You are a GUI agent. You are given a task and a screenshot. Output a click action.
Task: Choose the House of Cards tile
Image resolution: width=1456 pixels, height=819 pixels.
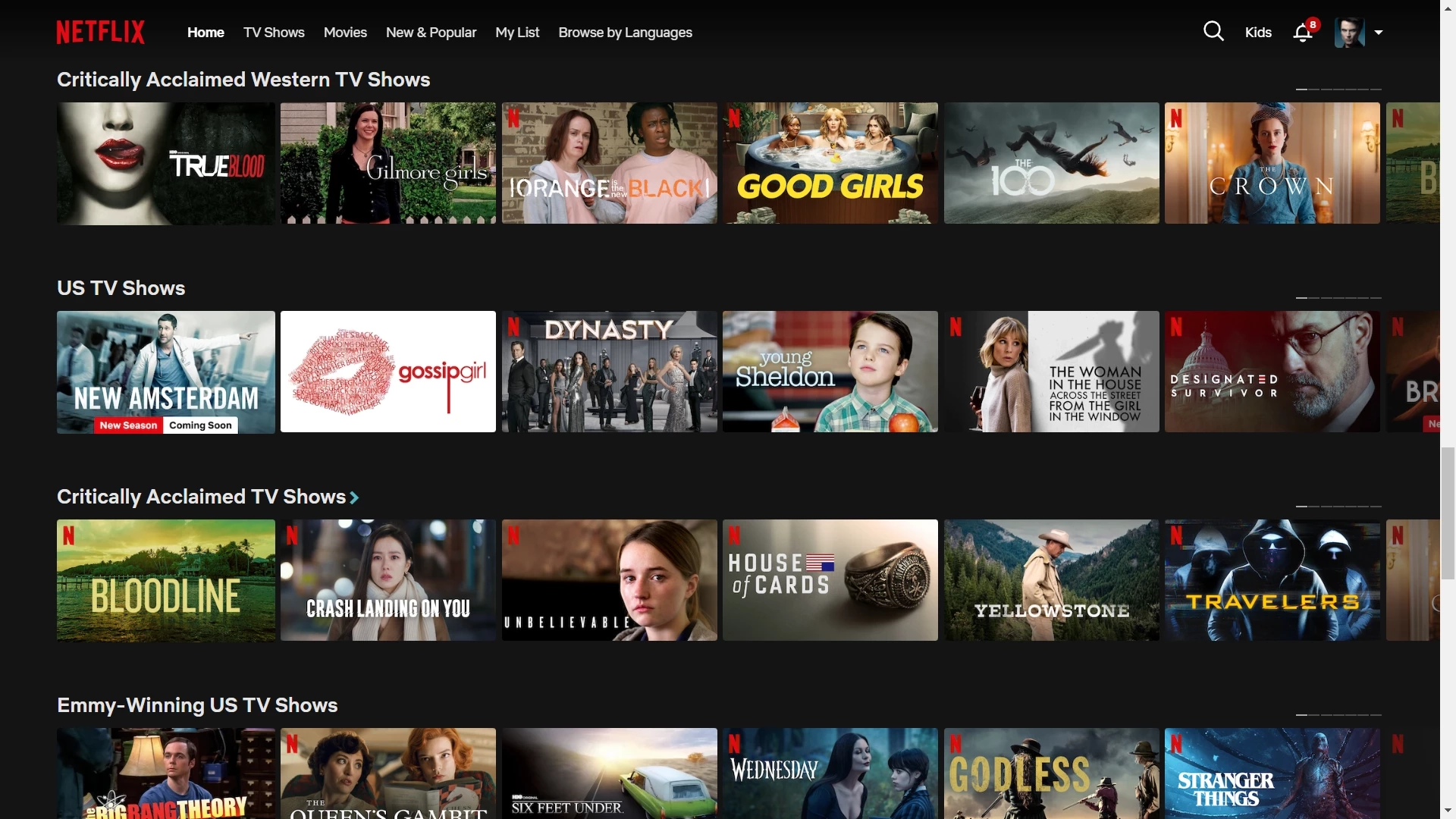point(830,580)
